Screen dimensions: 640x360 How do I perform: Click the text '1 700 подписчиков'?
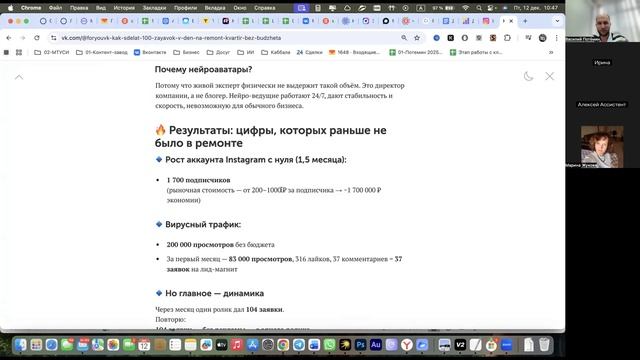[198, 180]
